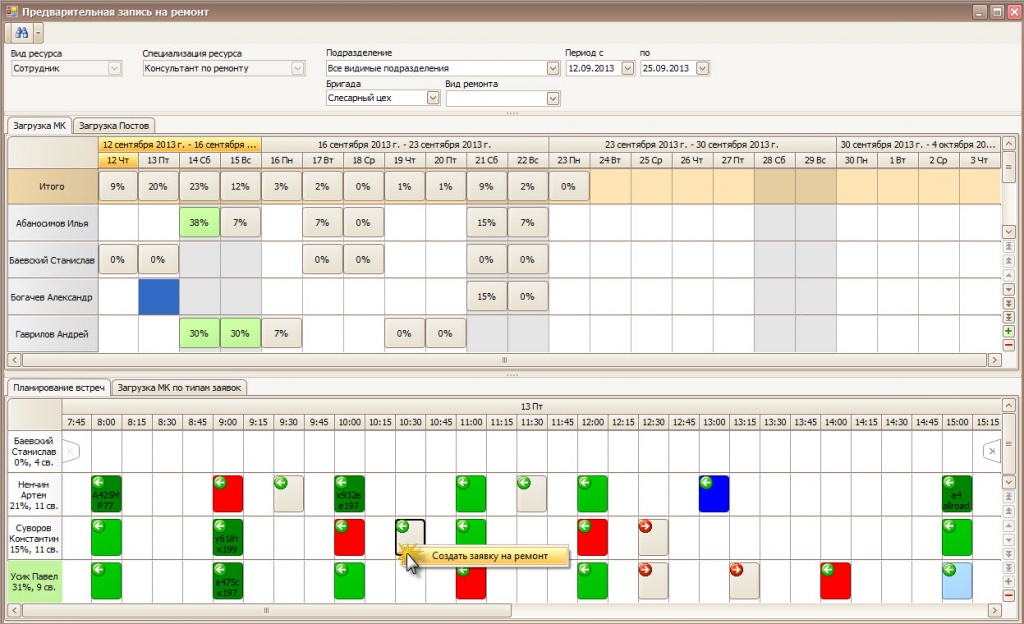Click the blue appointment block at 13:00
This screenshot has width=1024, height=624.
click(713, 494)
